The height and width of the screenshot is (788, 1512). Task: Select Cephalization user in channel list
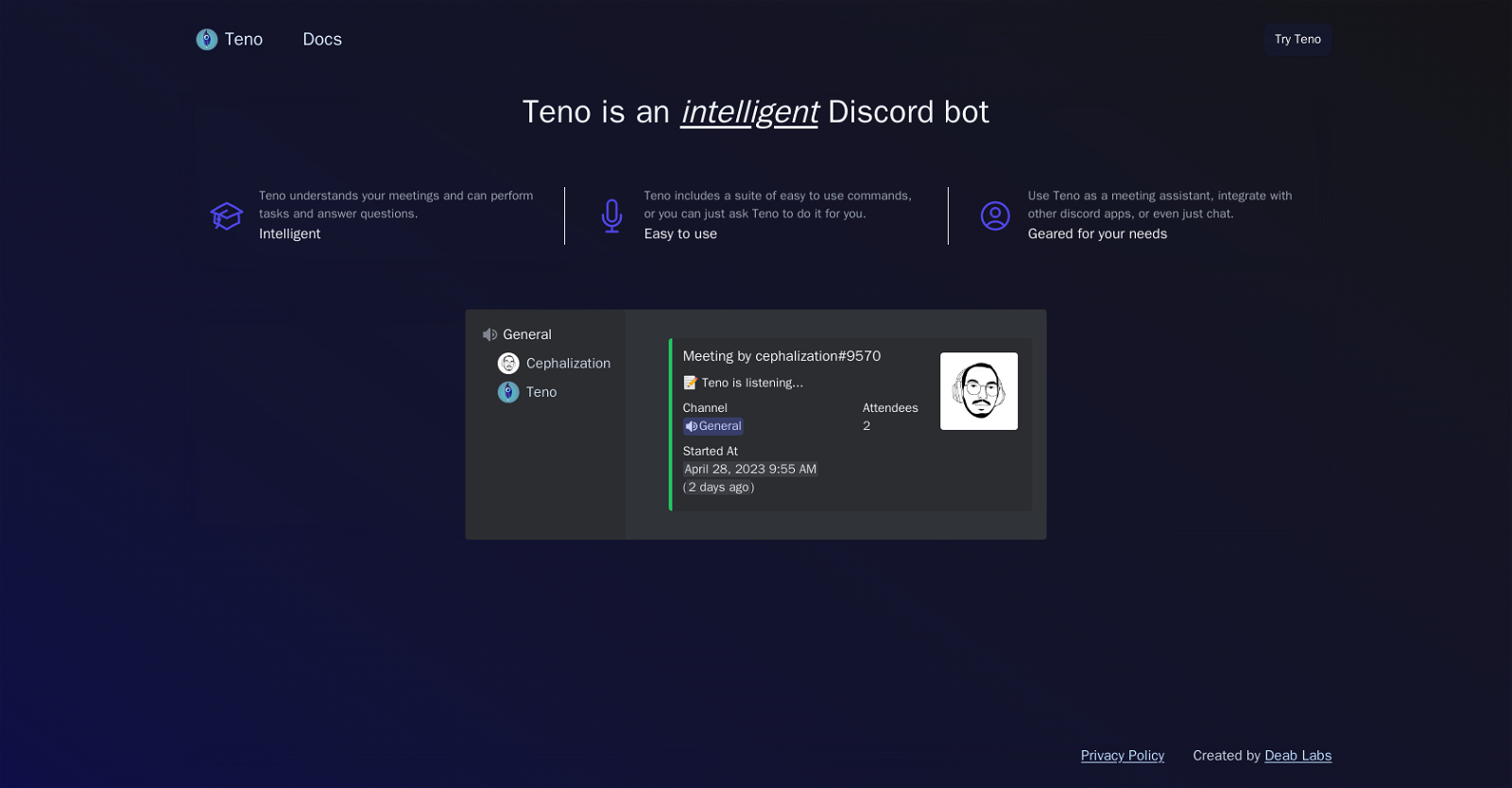568,364
